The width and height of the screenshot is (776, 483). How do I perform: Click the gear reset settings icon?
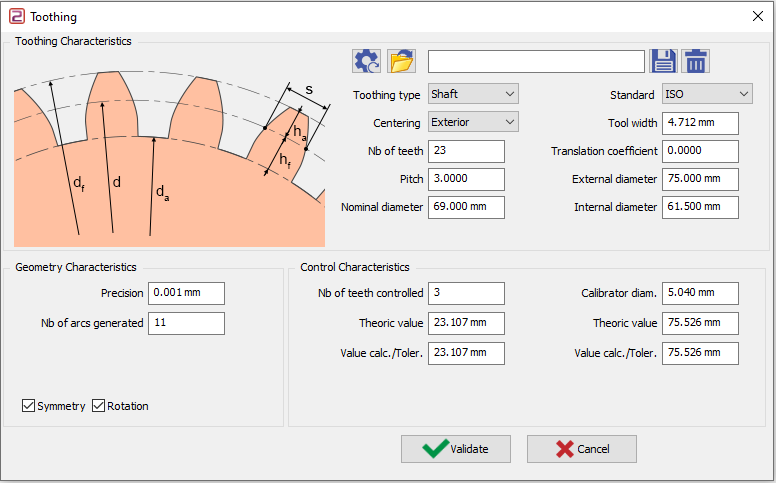pos(367,61)
